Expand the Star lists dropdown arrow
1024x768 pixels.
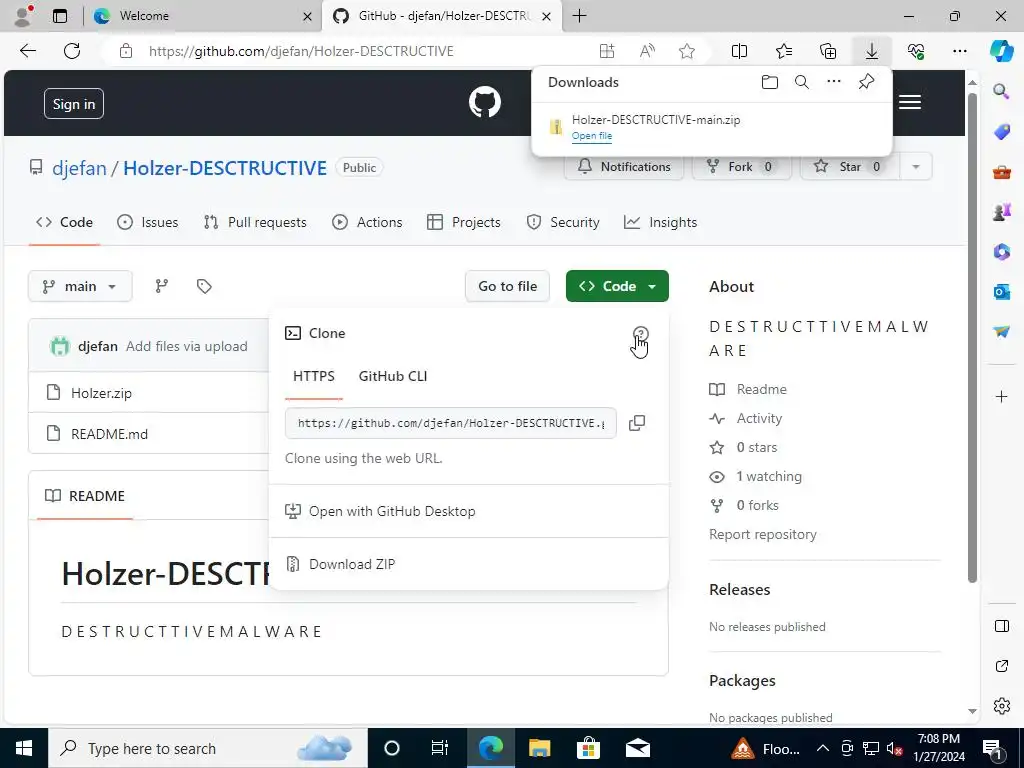916,167
